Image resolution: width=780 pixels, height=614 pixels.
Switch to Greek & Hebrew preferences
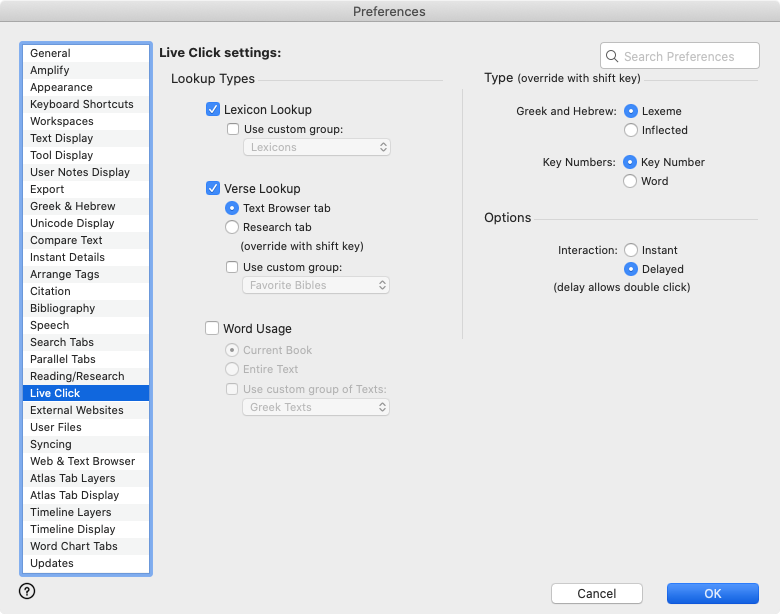coord(72,206)
